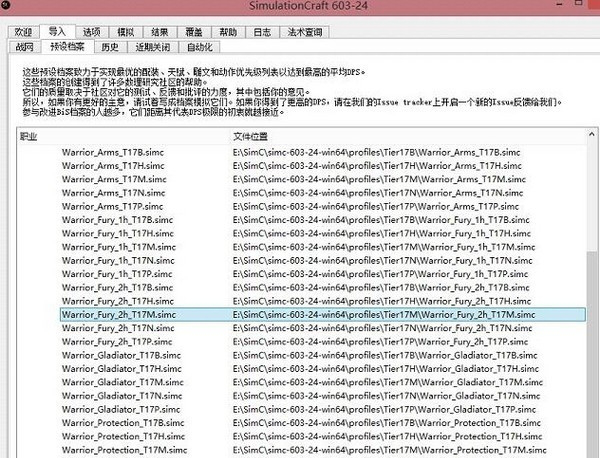This screenshot has width=600, height=476.
Task: Select Warrior_Fury_2h_T17H.simc entry
Action: pyautogui.click(x=117, y=301)
